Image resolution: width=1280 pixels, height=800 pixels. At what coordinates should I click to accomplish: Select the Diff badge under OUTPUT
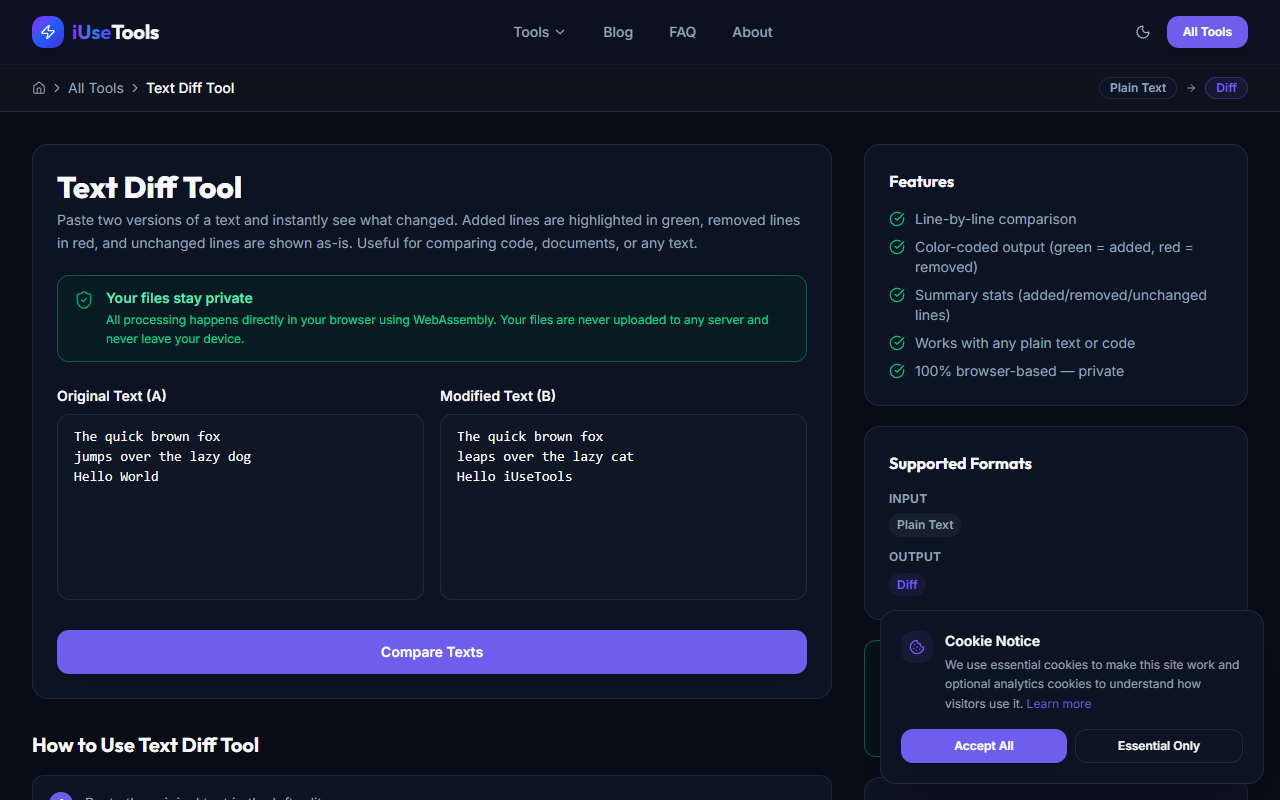(x=907, y=584)
